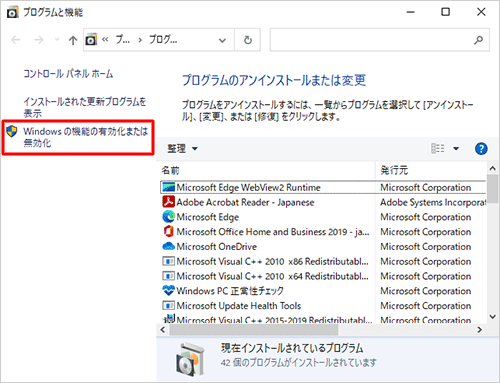The width and height of the screenshot is (500, 383).
Task: Click the refresh button
Action: 248,40
